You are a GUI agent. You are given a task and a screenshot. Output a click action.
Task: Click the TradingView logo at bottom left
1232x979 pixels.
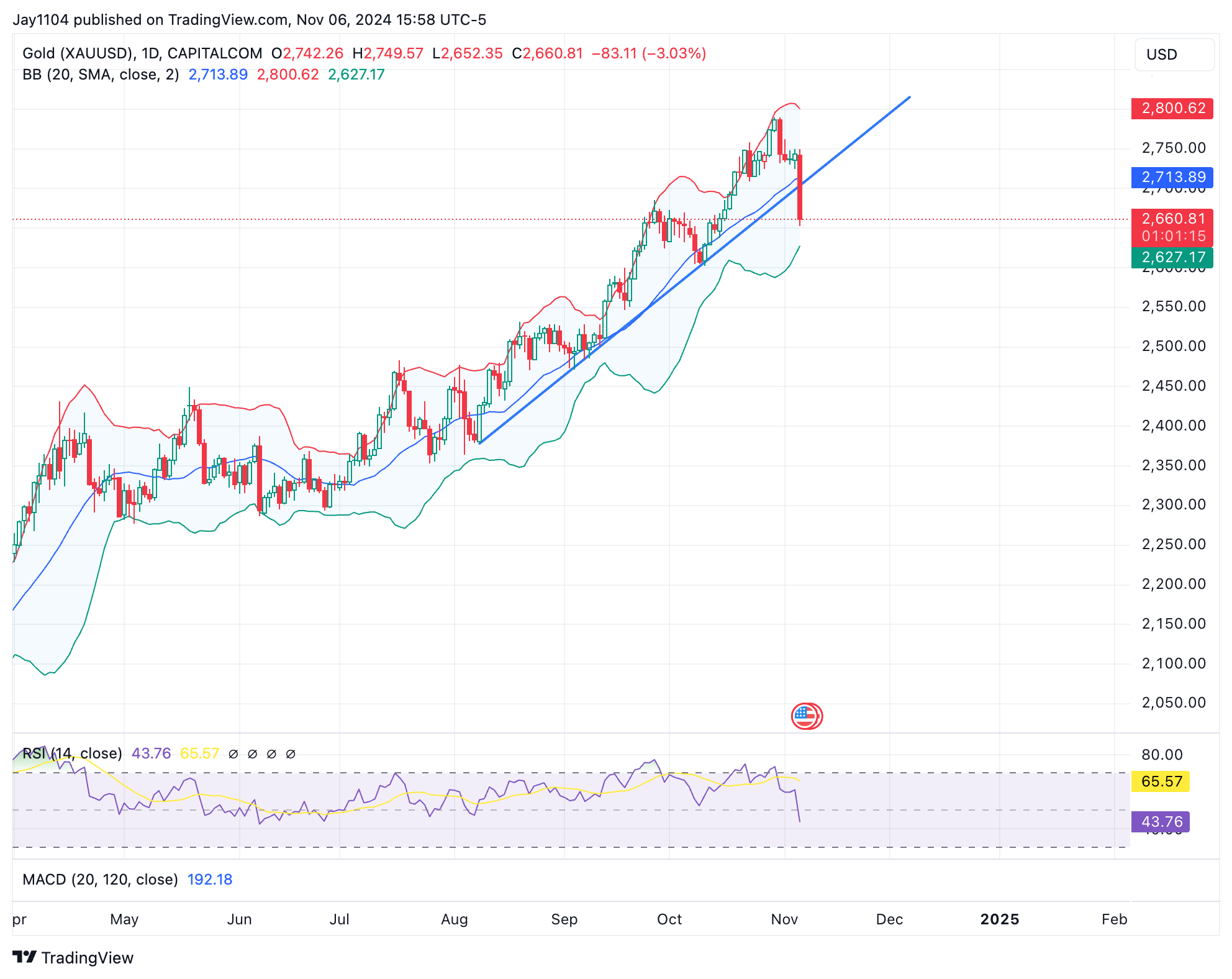73,958
